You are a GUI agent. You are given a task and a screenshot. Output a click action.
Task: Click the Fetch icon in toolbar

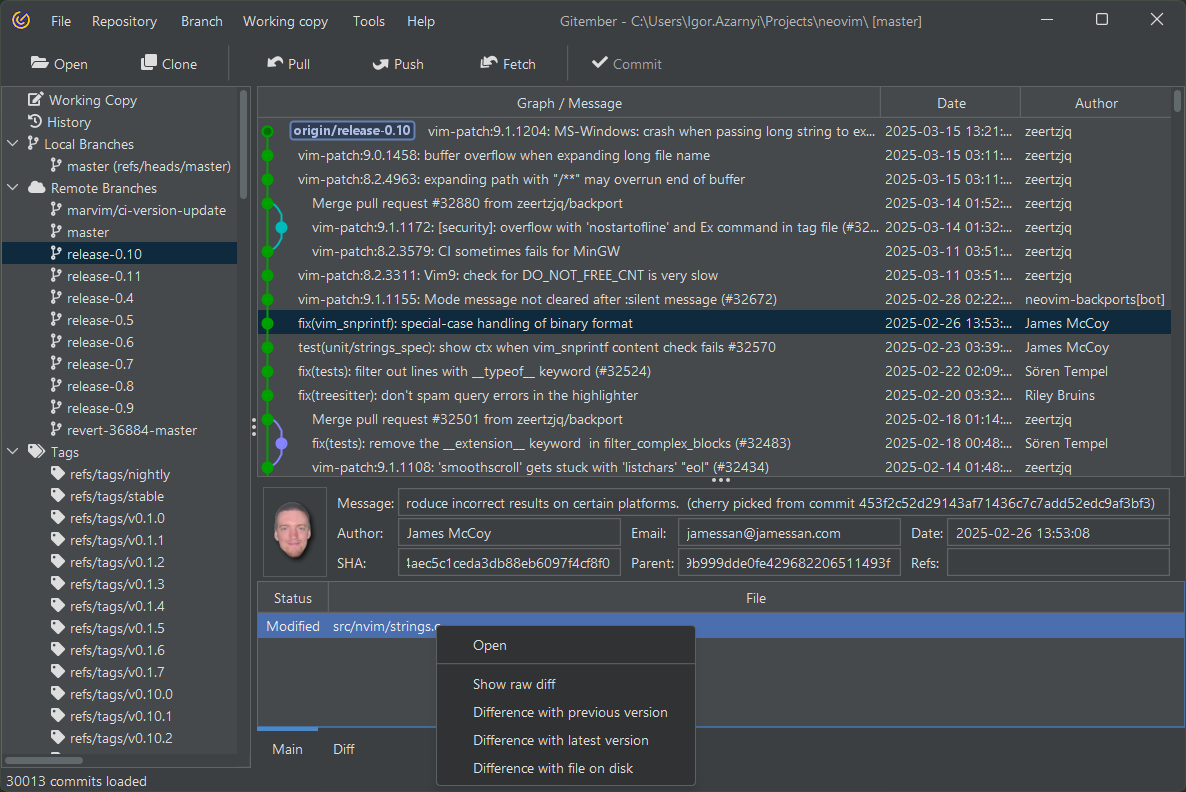point(489,63)
